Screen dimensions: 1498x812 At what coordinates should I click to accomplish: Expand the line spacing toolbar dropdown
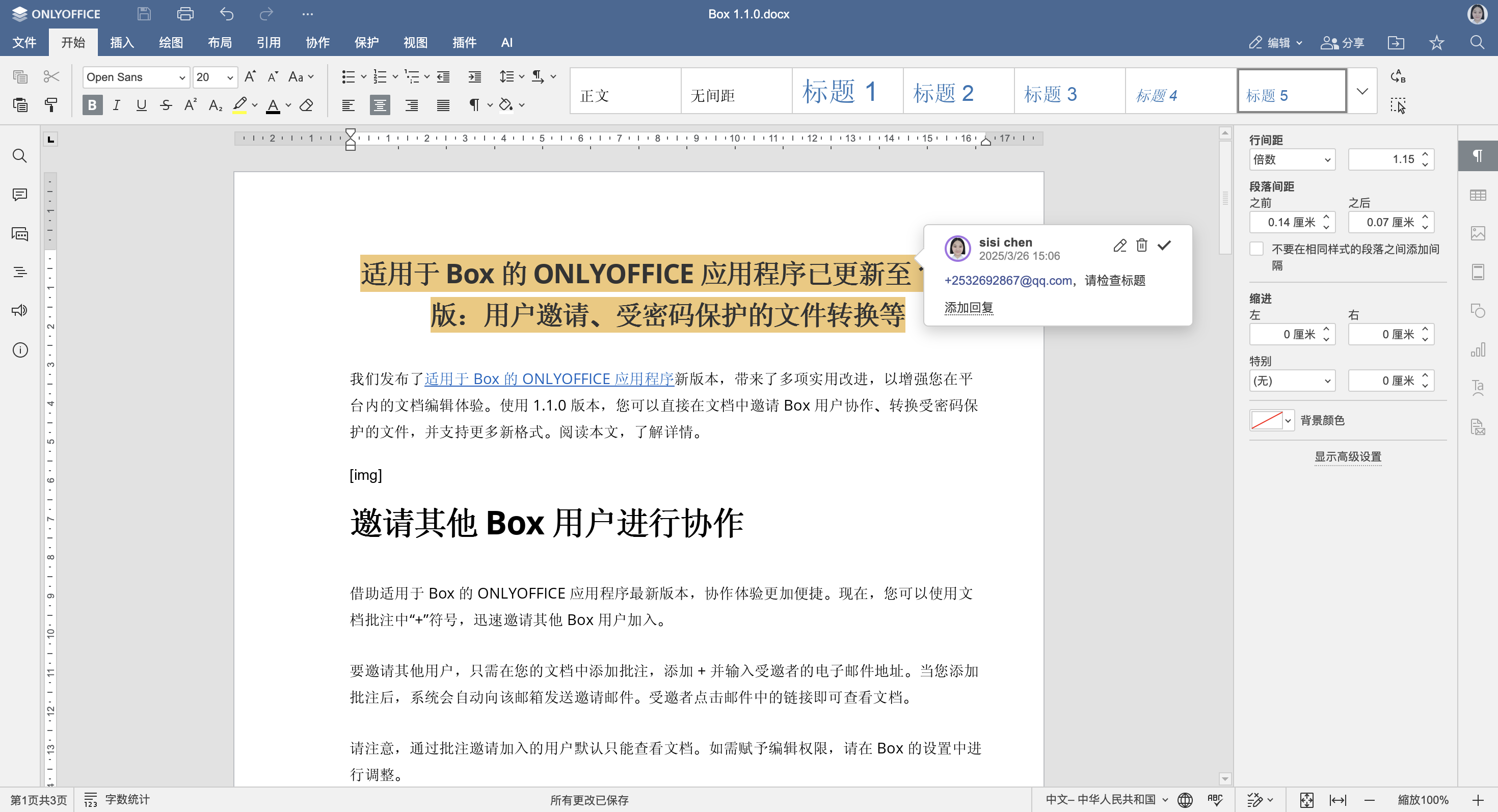click(x=522, y=77)
